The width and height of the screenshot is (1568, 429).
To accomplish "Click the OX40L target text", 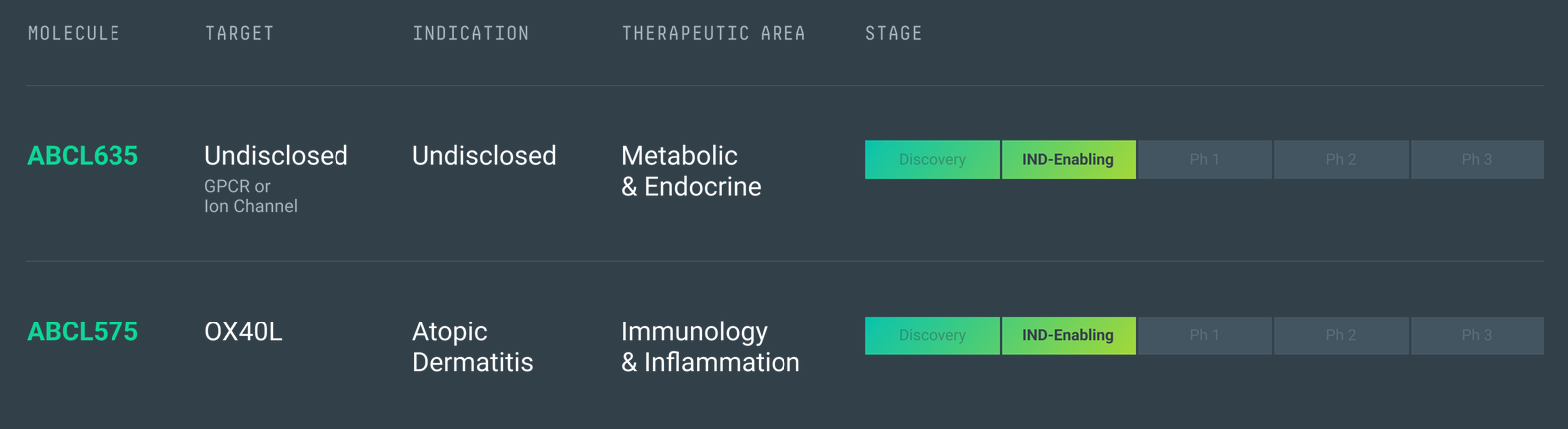I will (x=243, y=332).
